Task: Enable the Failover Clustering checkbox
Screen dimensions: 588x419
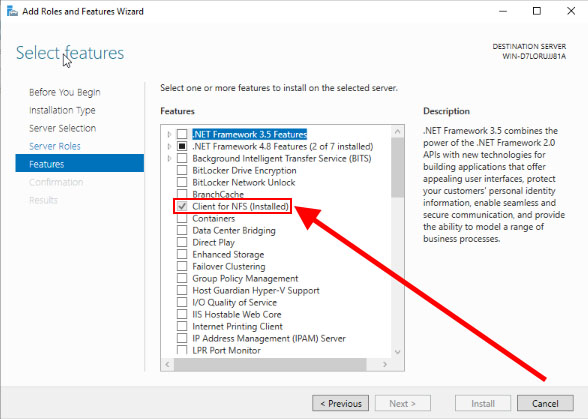Action: click(x=182, y=266)
